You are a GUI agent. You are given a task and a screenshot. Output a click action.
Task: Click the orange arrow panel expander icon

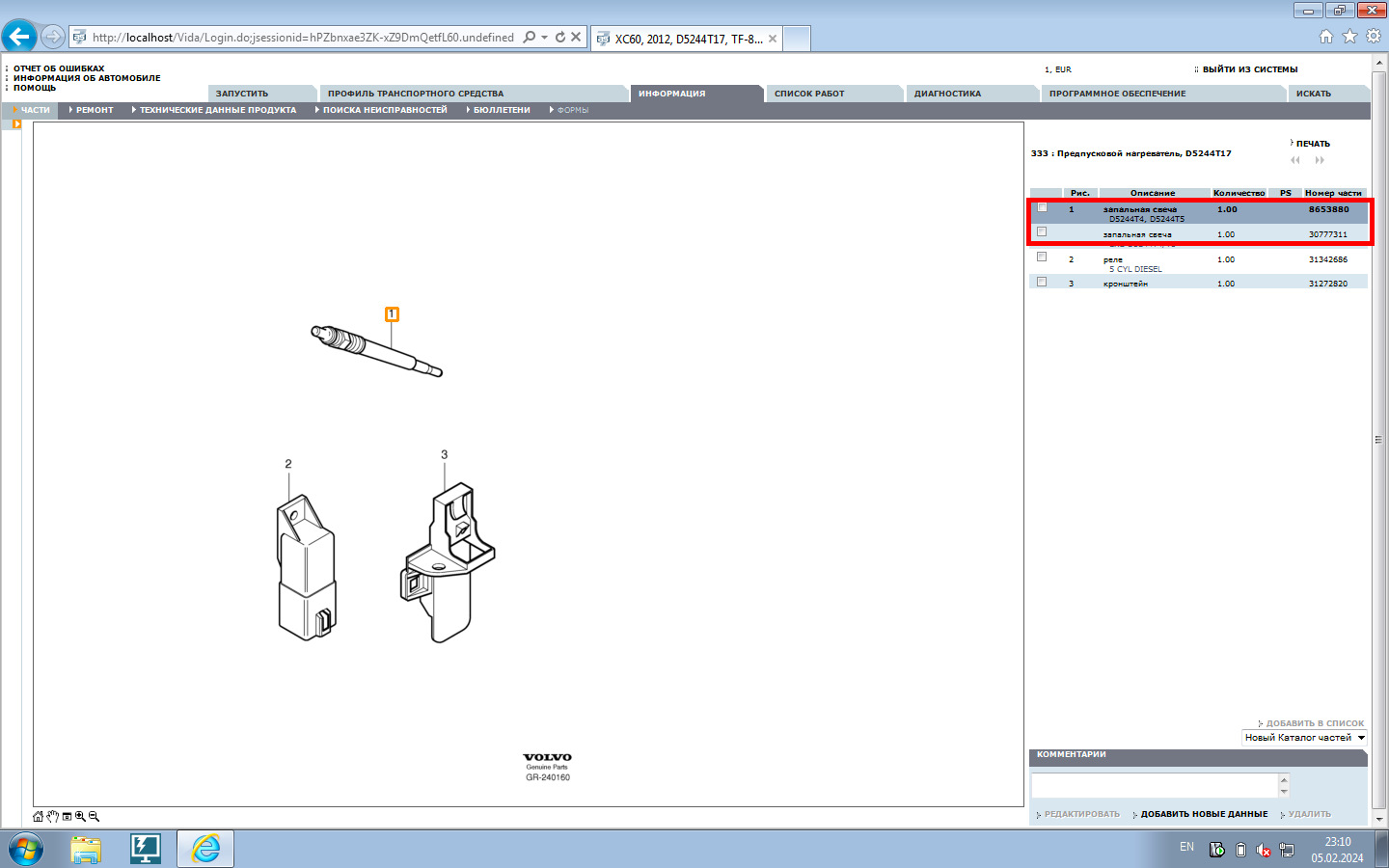click(16, 123)
